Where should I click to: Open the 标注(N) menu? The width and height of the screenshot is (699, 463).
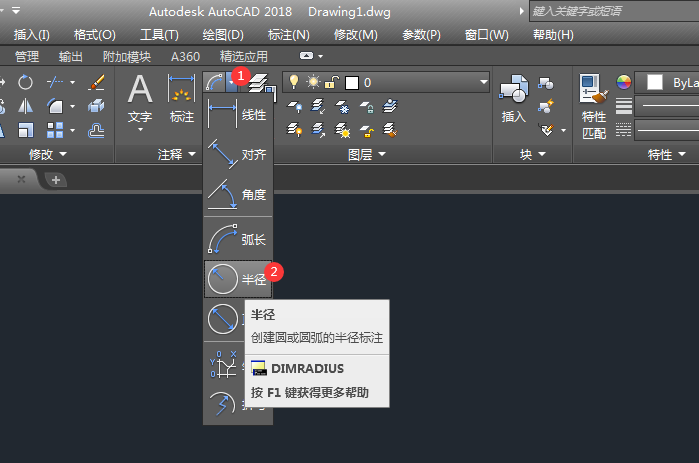[288, 35]
